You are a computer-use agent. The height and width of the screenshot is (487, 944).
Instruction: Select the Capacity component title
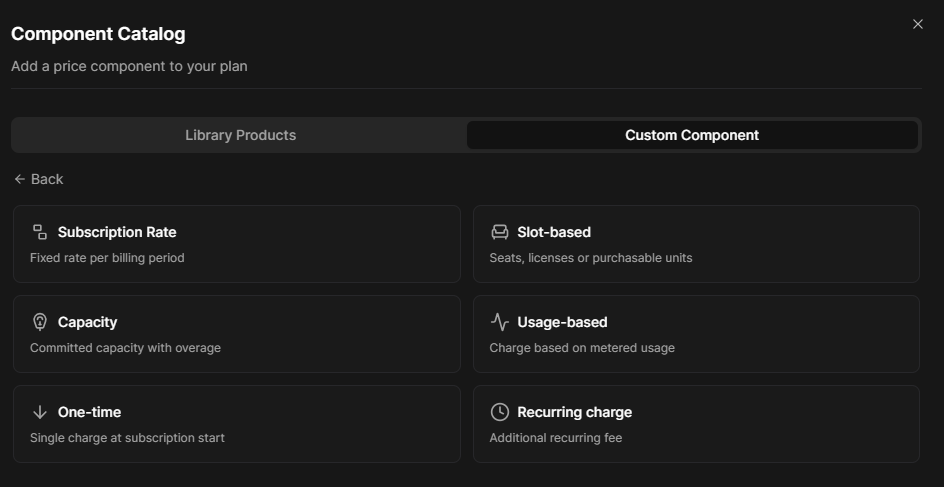[87, 322]
